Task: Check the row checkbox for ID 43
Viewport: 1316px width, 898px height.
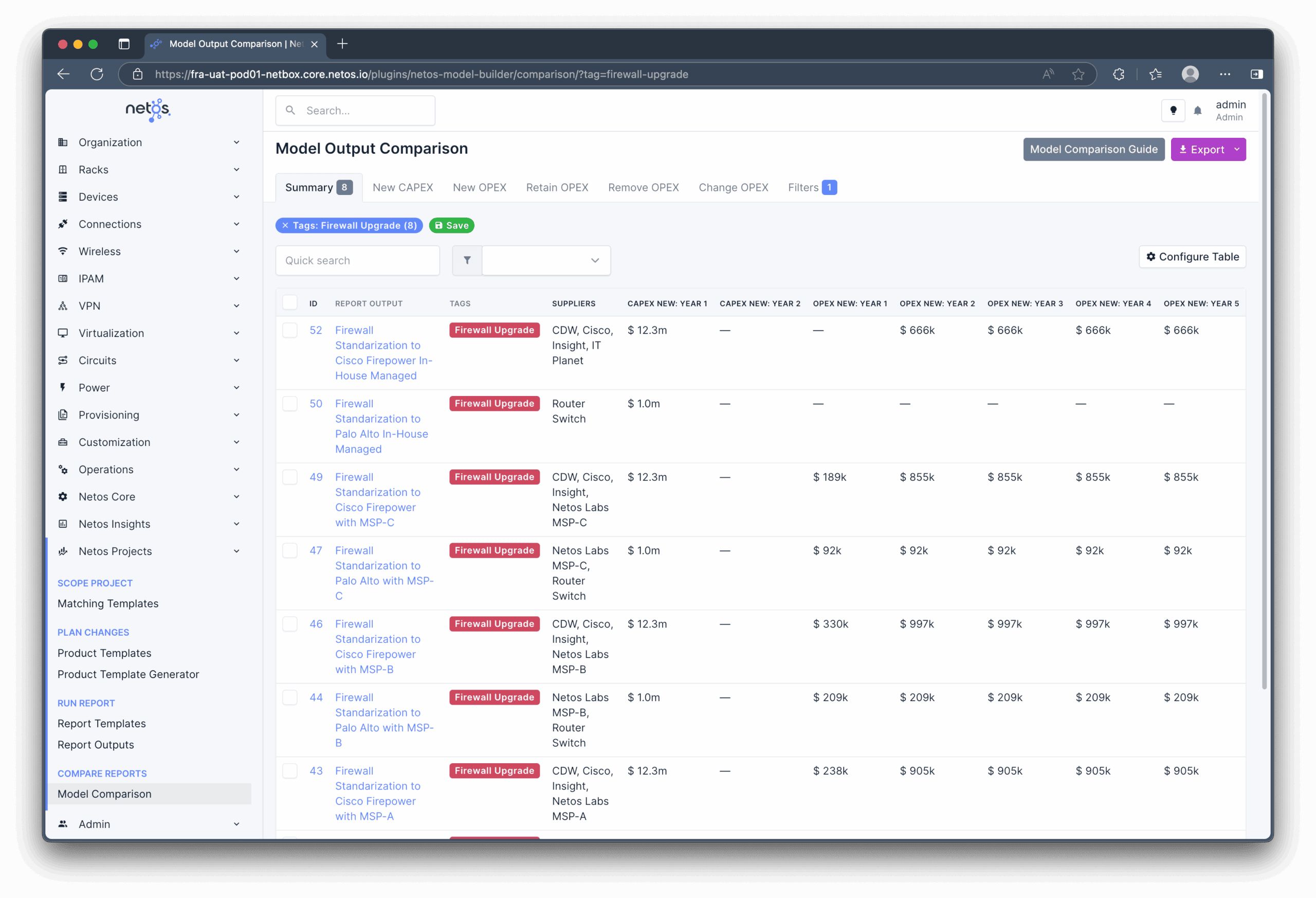Action: click(x=290, y=770)
